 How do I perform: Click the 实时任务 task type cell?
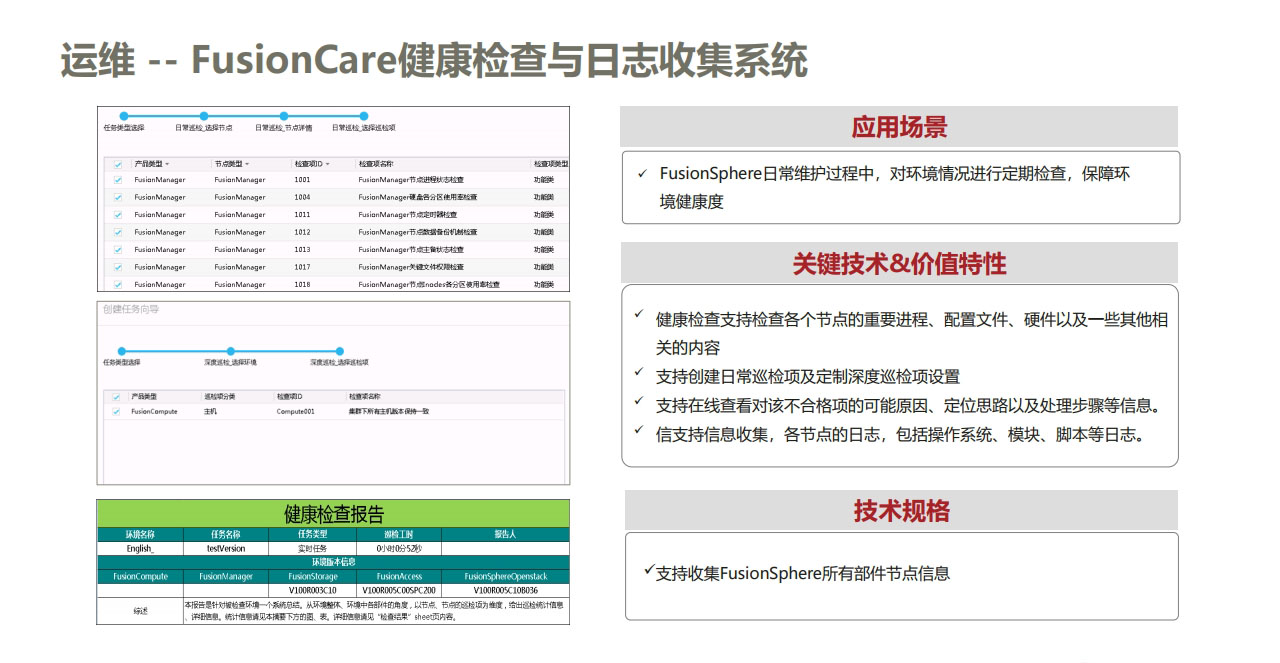pyautogui.click(x=313, y=548)
